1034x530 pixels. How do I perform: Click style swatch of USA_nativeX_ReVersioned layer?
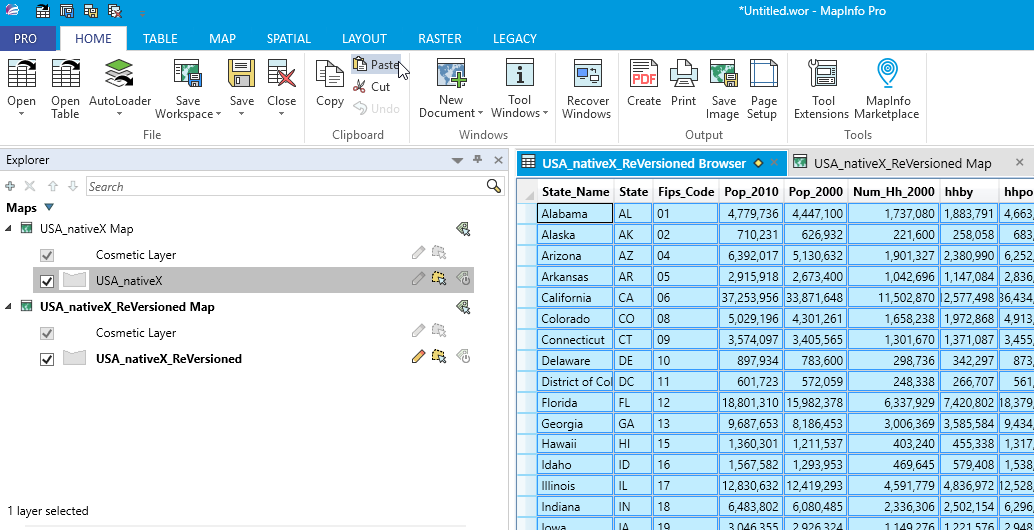point(75,358)
